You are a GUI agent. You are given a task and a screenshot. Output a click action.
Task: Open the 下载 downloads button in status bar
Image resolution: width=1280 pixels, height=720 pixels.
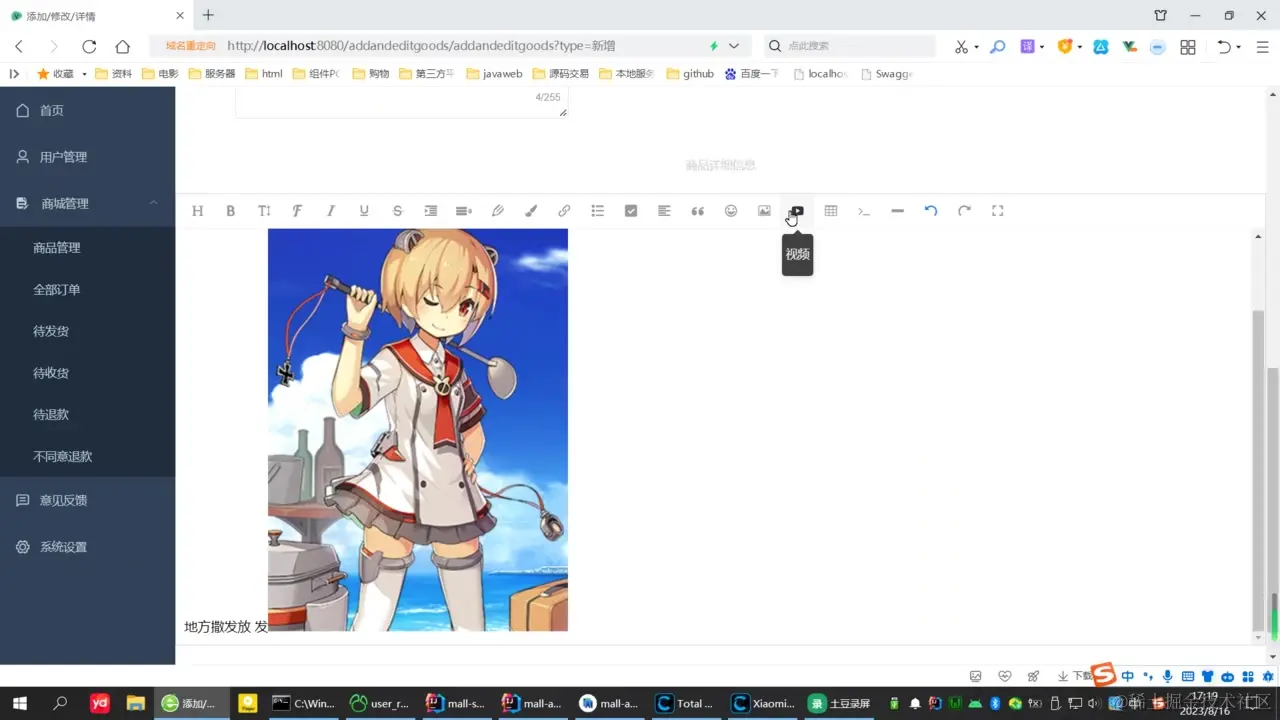[x=1075, y=676]
